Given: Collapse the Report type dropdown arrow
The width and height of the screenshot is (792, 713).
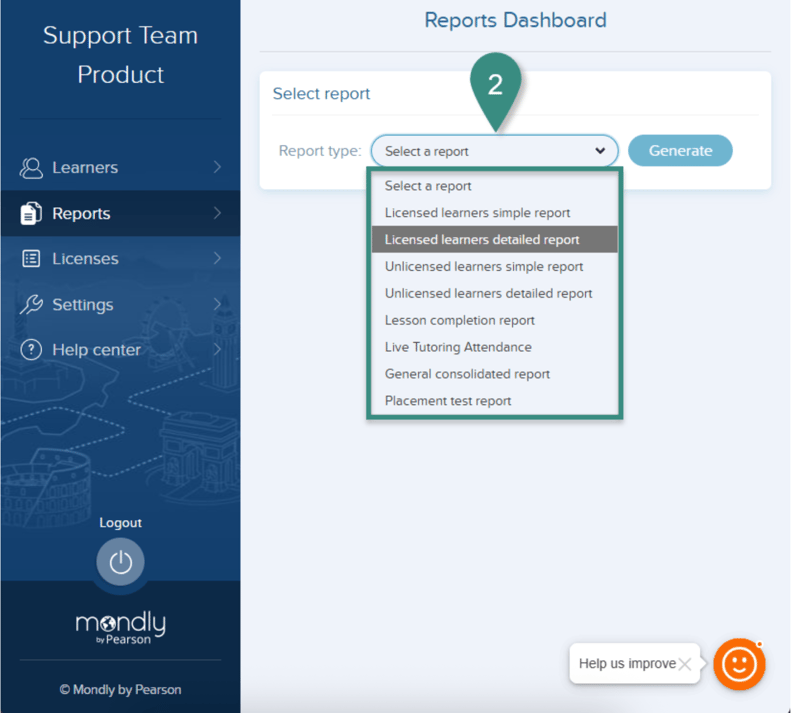Looking at the screenshot, I should (600, 151).
